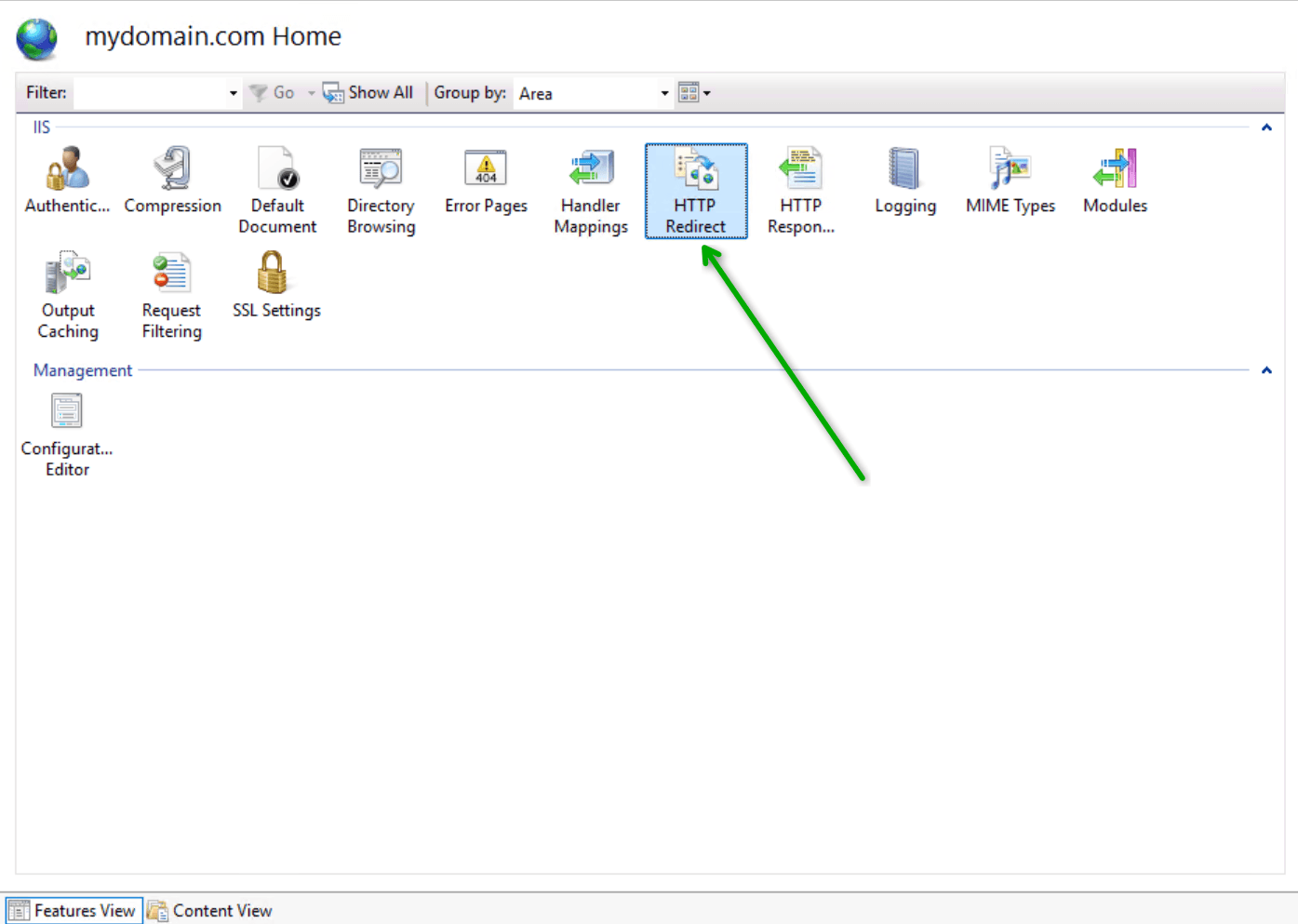The image size is (1298, 924).
Task: Open the Compression feature
Action: (x=172, y=182)
